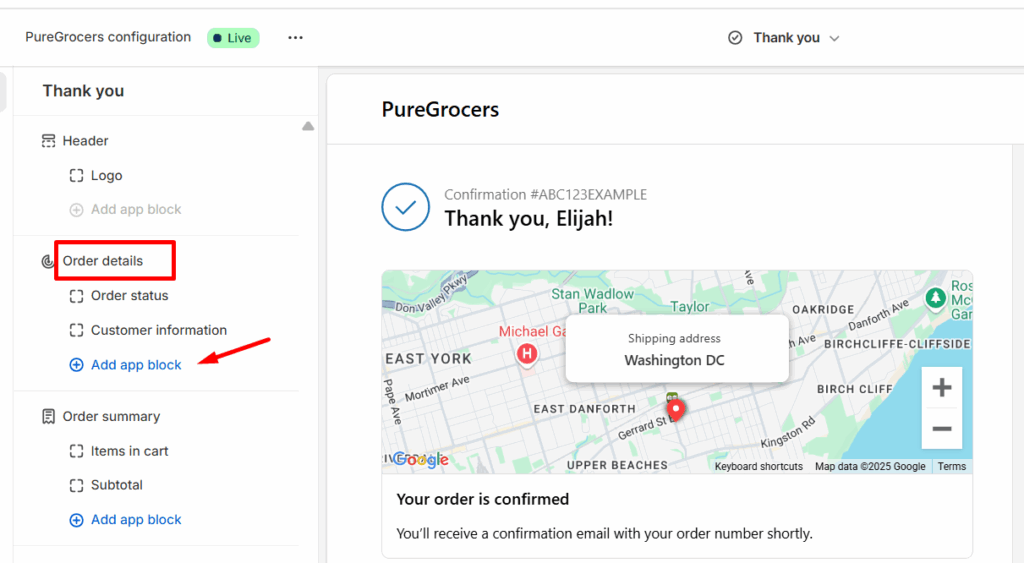This screenshot has height=563, width=1024.
Task: Click the red map location pin
Action: pos(676,408)
